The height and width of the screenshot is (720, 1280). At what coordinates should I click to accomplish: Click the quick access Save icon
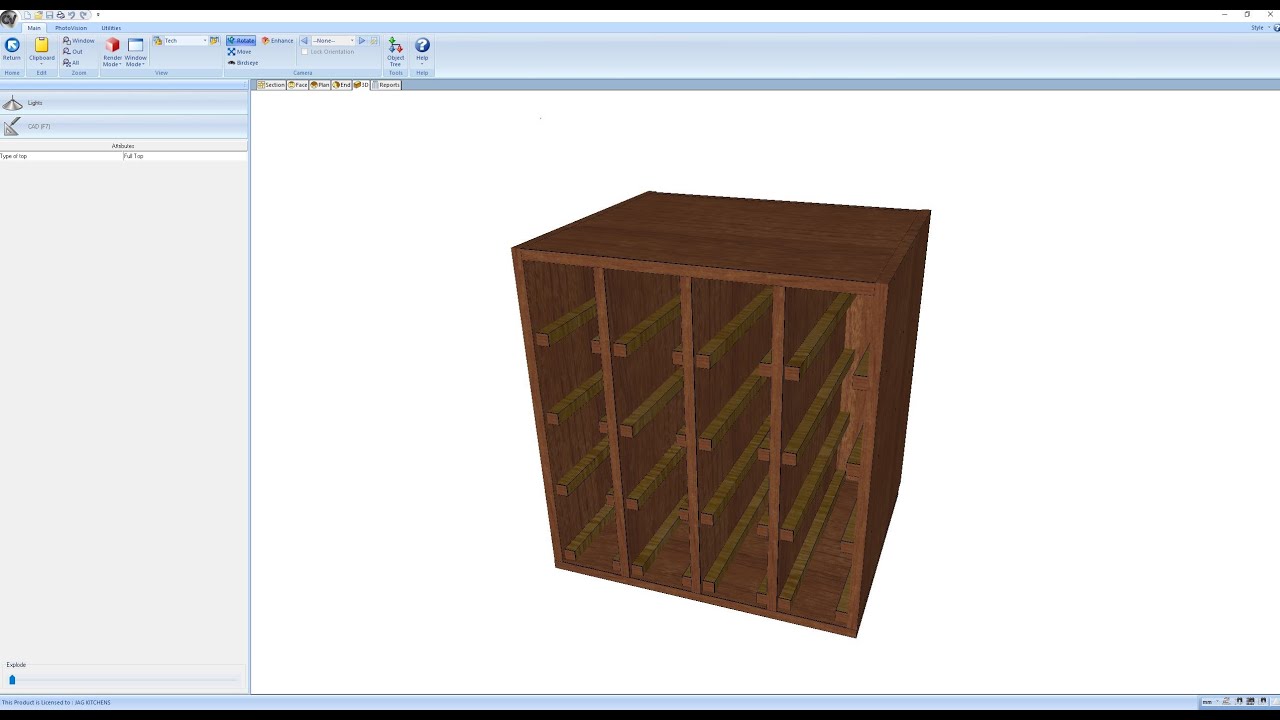(x=49, y=15)
